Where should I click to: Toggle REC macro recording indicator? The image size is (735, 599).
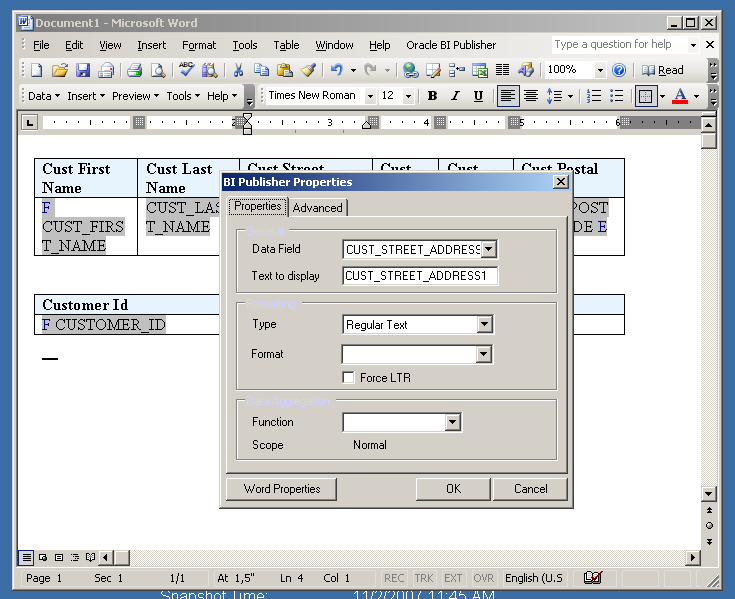(394, 578)
